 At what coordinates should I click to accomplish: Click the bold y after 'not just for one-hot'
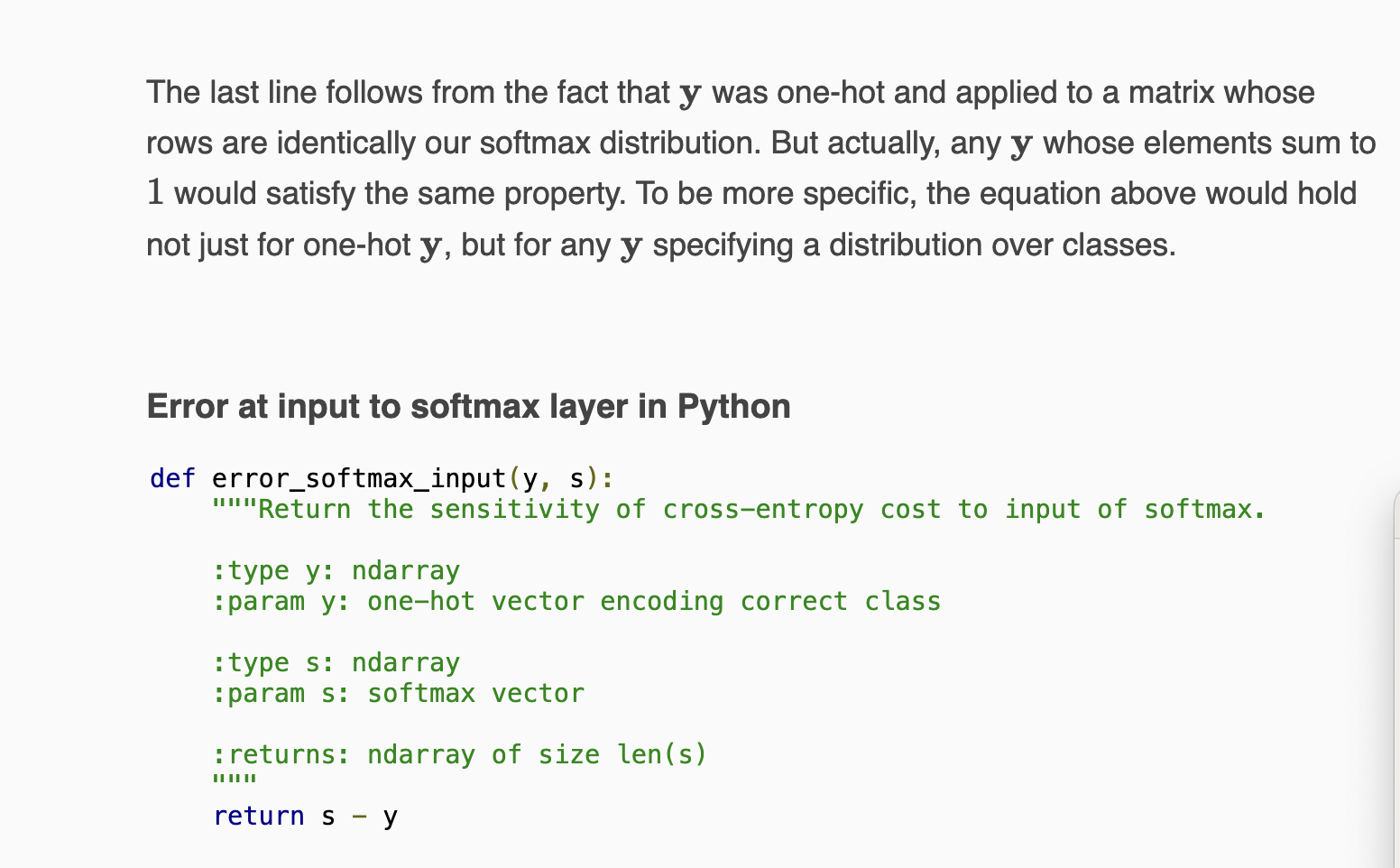(x=431, y=246)
